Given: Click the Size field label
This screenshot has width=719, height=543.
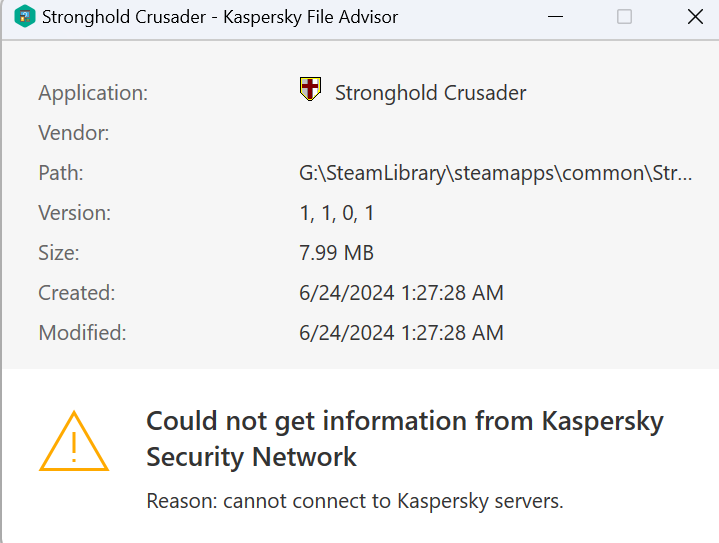Looking at the screenshot, I should point(59,253).
